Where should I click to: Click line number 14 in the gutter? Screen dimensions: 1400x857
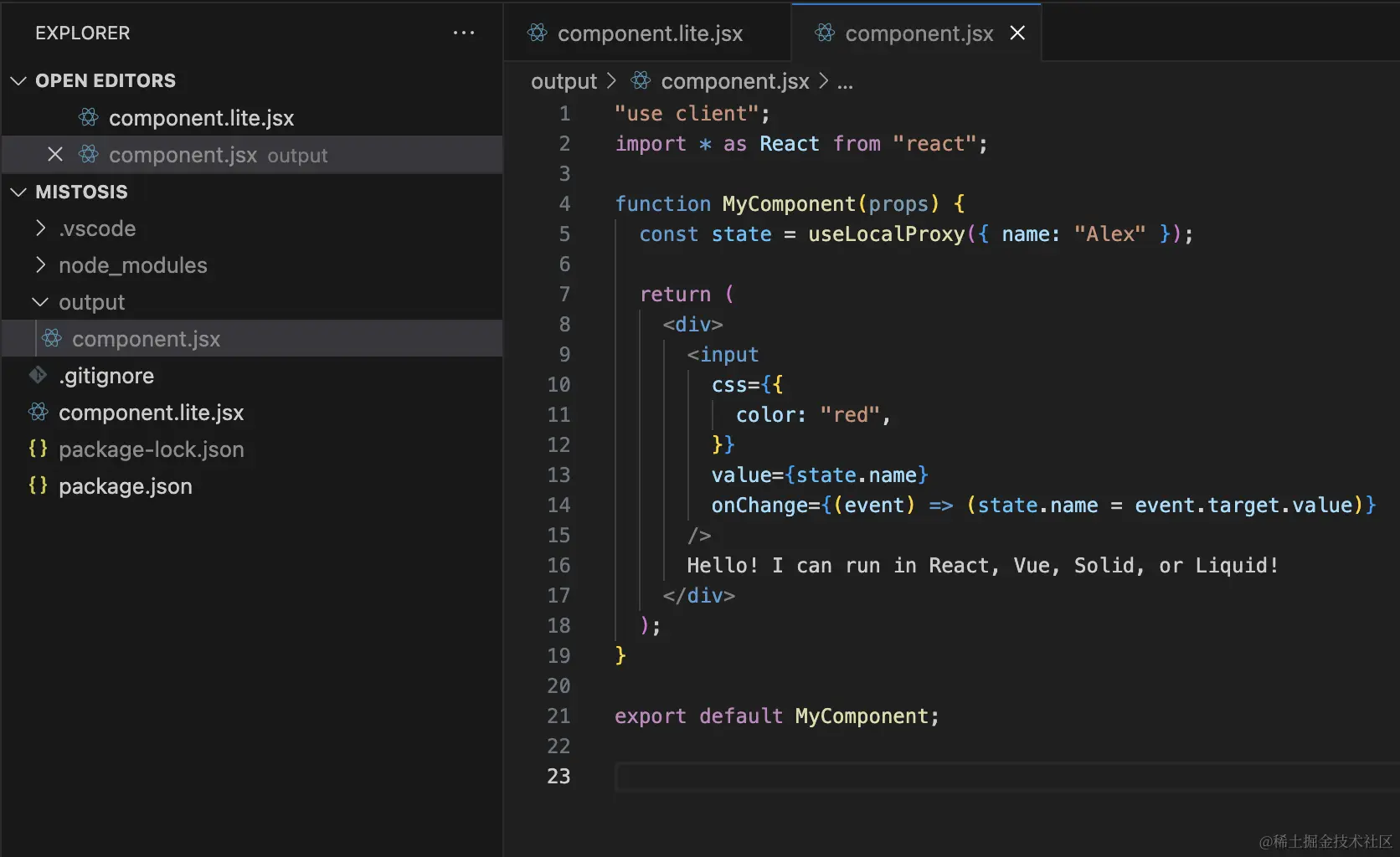[x=558, y=505]
